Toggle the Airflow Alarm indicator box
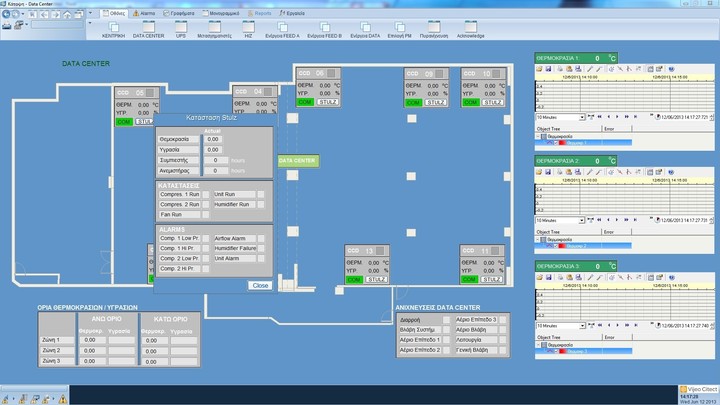Image resolution: width=720 pixels, height=405 pixels. (262, 239)
